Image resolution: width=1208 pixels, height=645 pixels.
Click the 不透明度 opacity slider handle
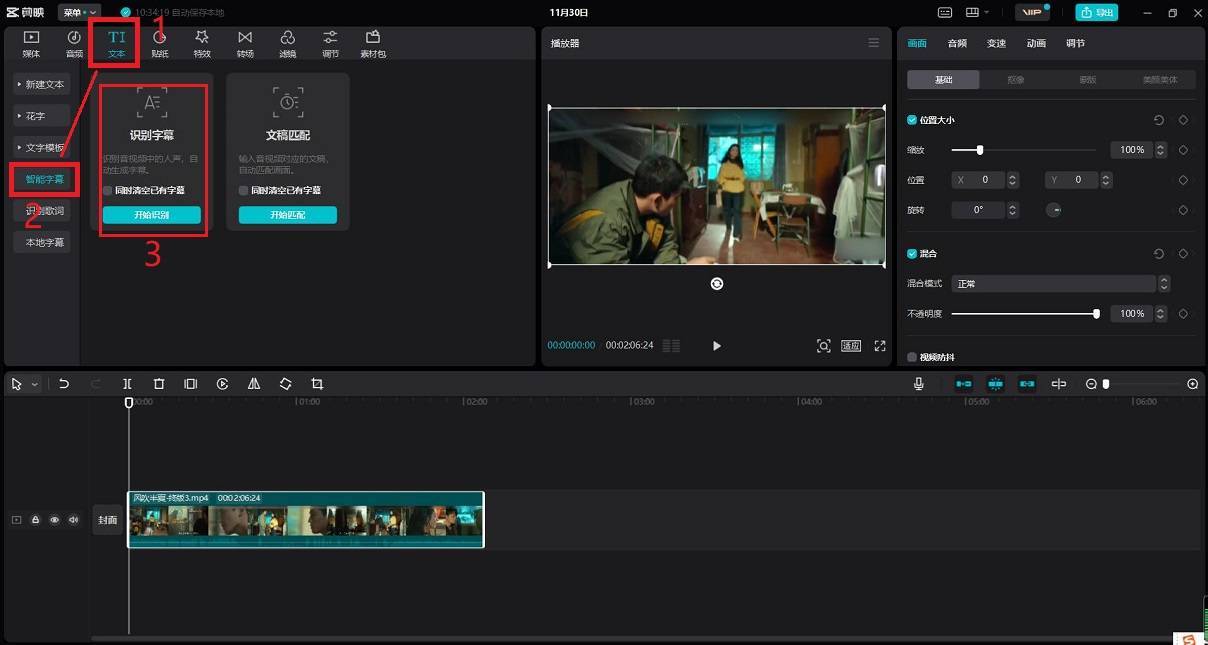pos(1097,314)
